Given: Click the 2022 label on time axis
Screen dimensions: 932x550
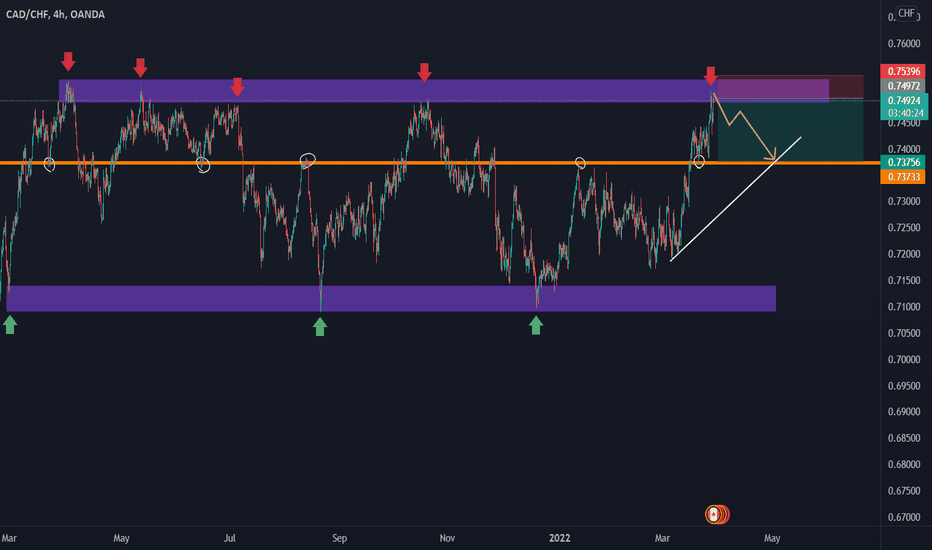Looking at the screenshot, I should click(559, 538).
